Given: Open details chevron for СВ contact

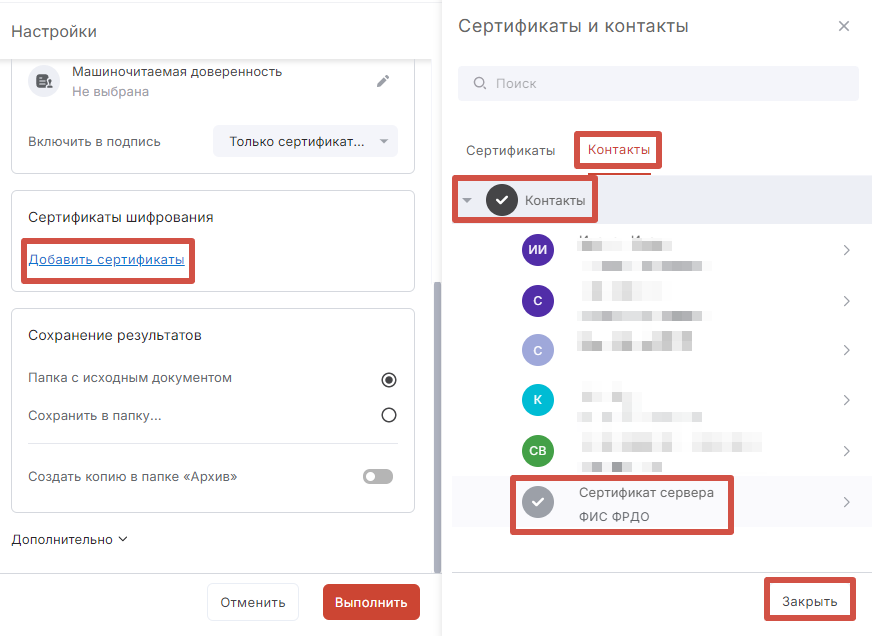Looking at the screenshot, I should [x=846, y=451].
